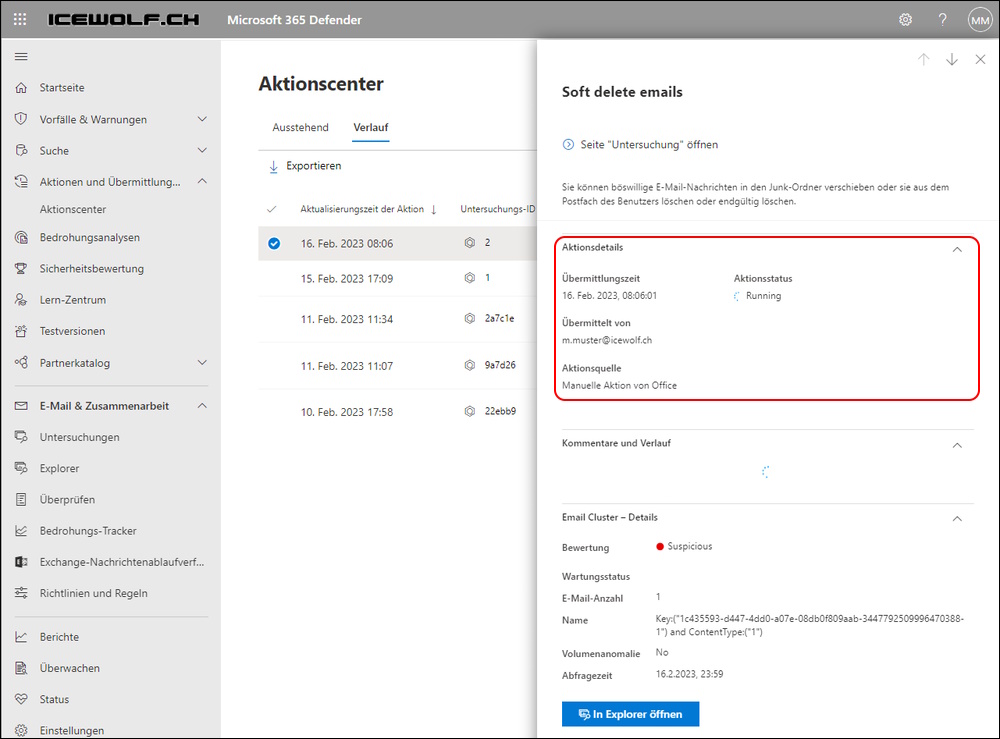
Task: Click the Exchange-Nachrichtenablaufverfolgung icon
Action: point(21,562)
